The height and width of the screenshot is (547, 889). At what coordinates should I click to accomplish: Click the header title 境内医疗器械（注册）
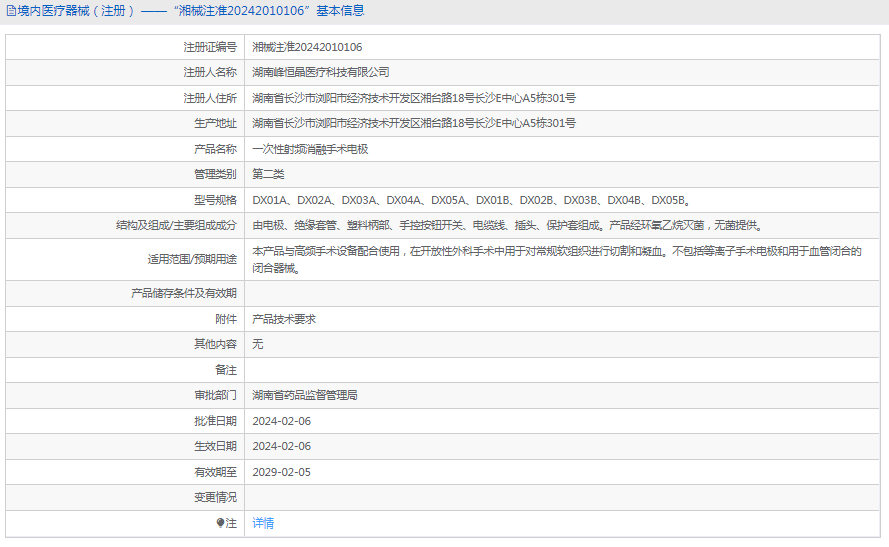[77, 11]
